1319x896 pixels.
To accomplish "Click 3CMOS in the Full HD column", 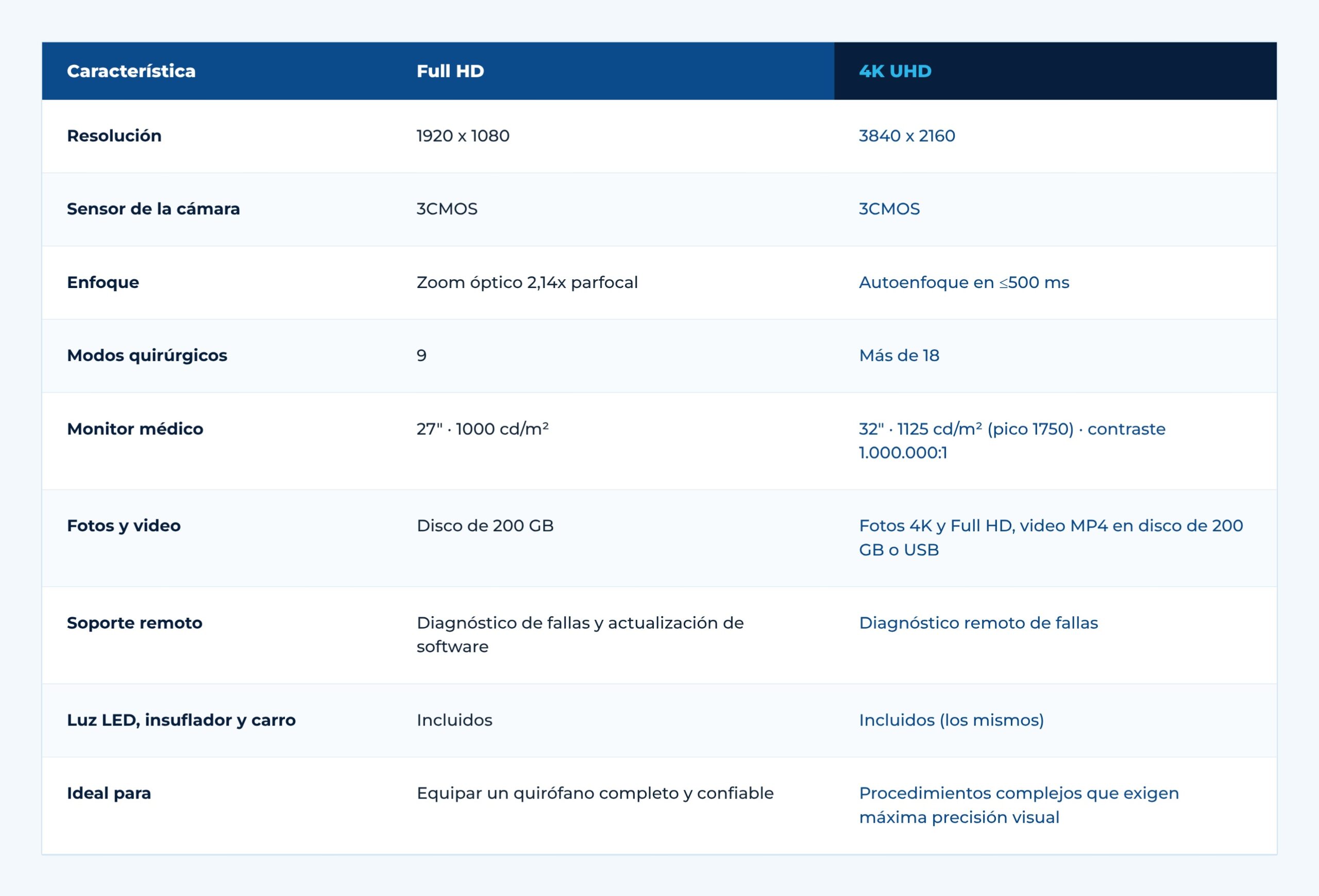I will [447, 209].
